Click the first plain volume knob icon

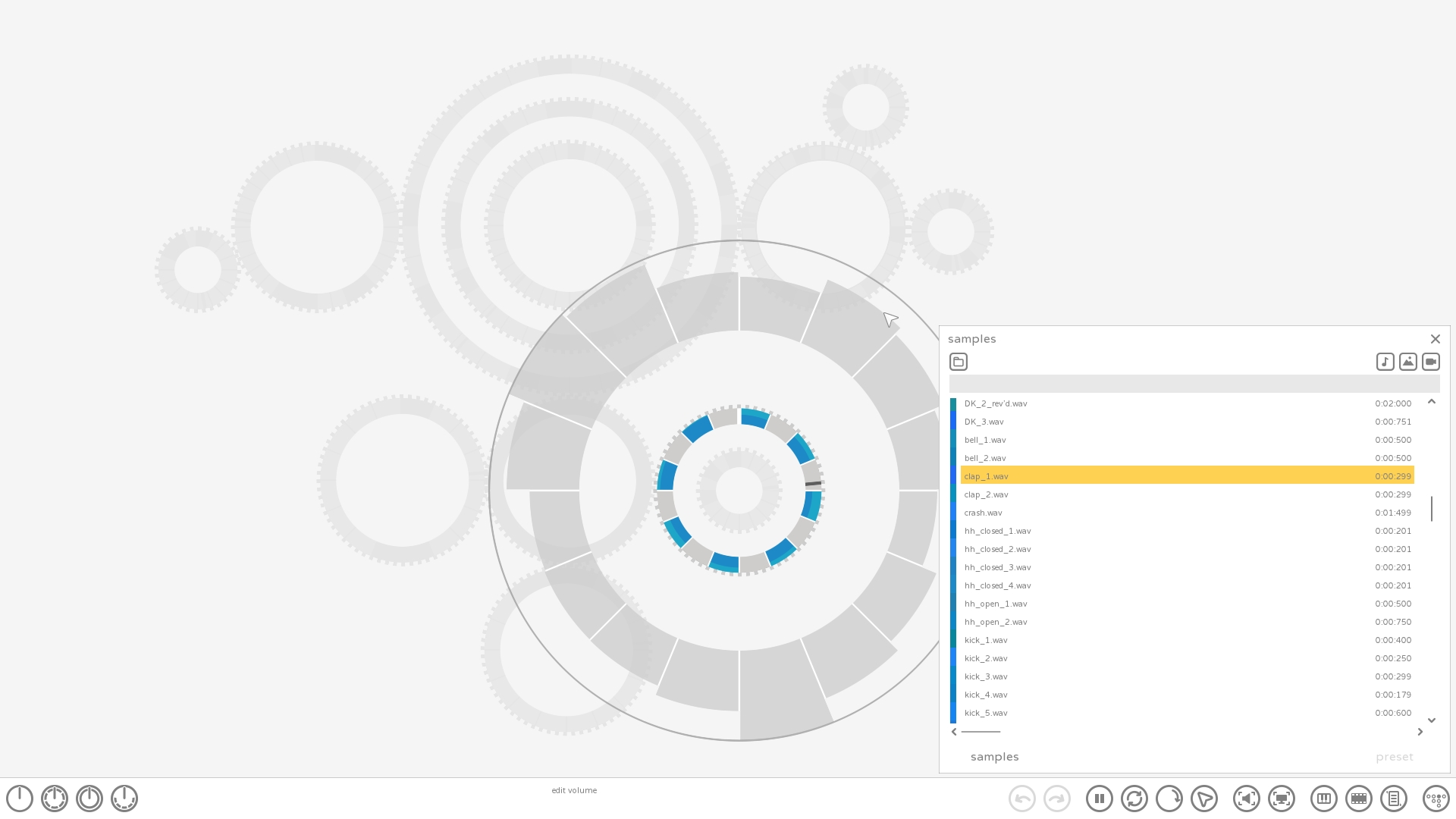point(20,799)
